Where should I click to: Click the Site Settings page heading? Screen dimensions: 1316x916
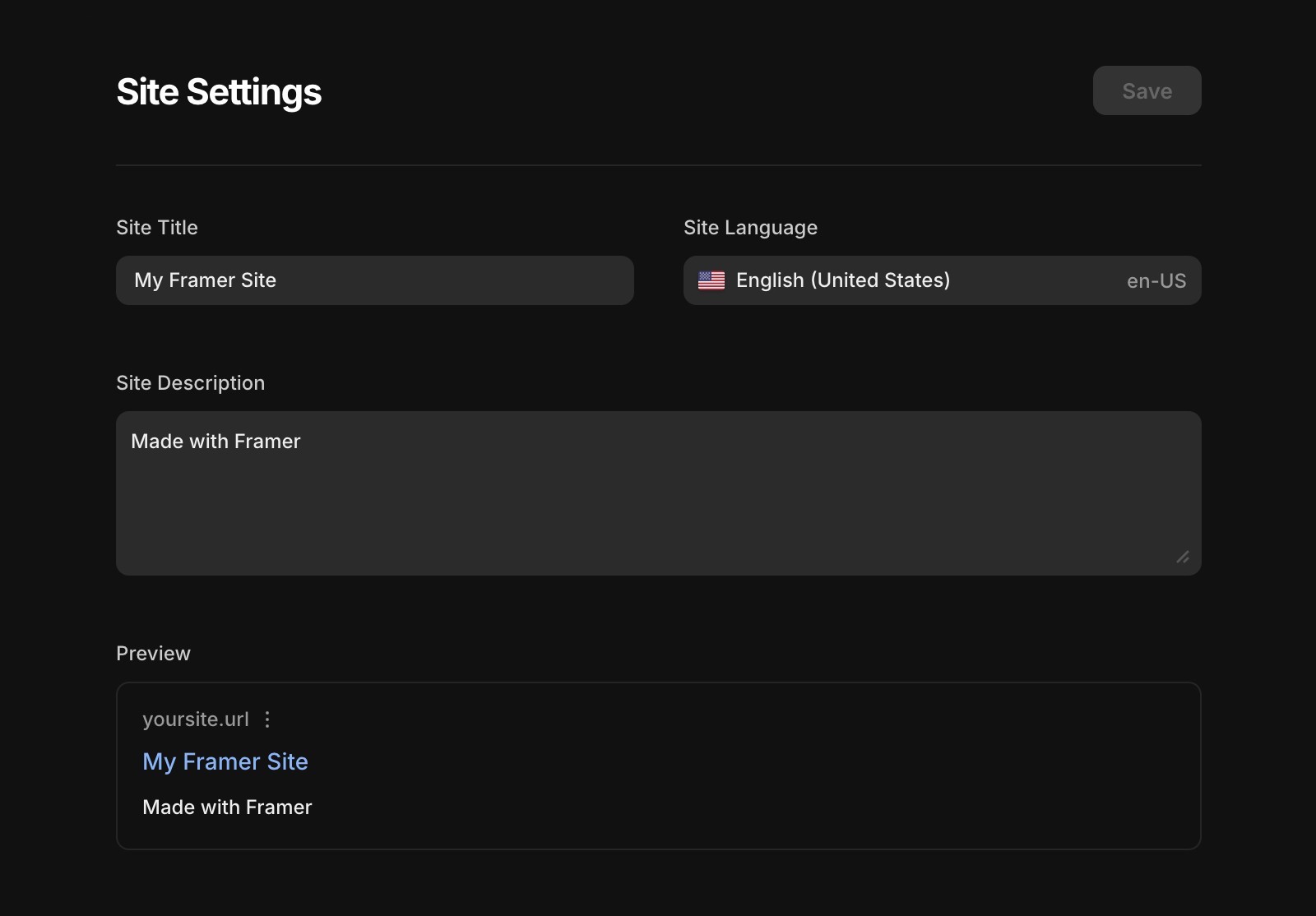218,91
